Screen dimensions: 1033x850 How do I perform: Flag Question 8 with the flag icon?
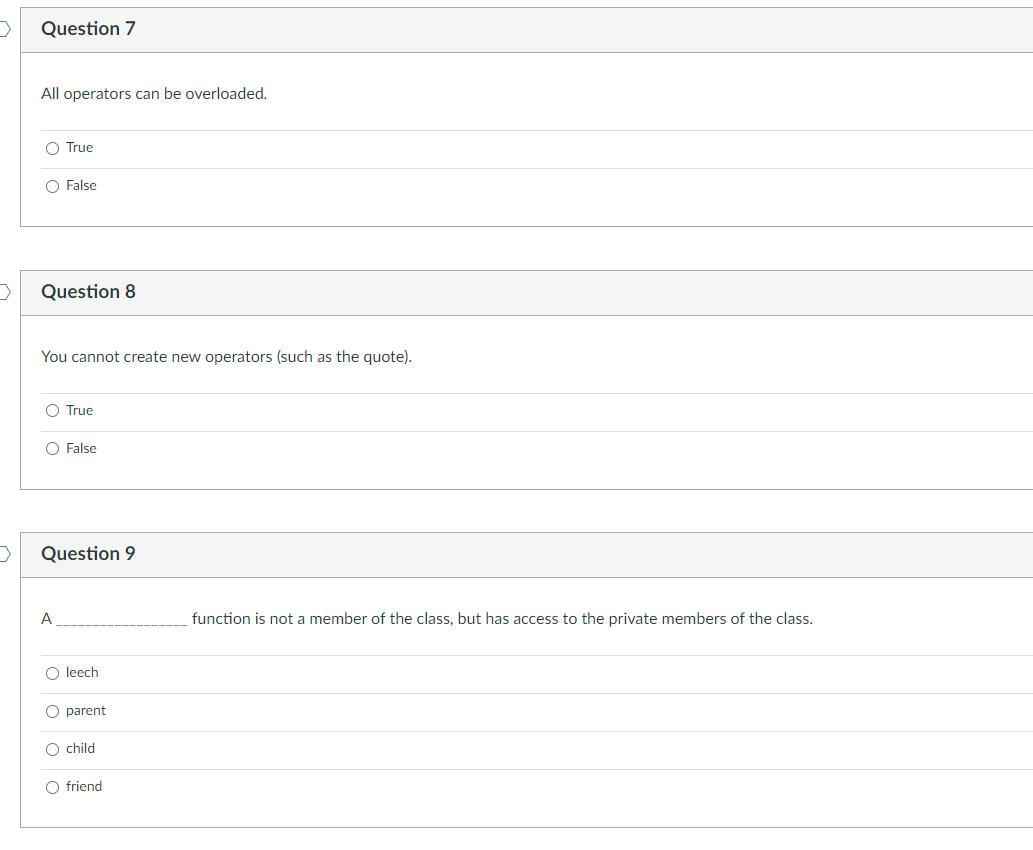click(x=4, y=292)
